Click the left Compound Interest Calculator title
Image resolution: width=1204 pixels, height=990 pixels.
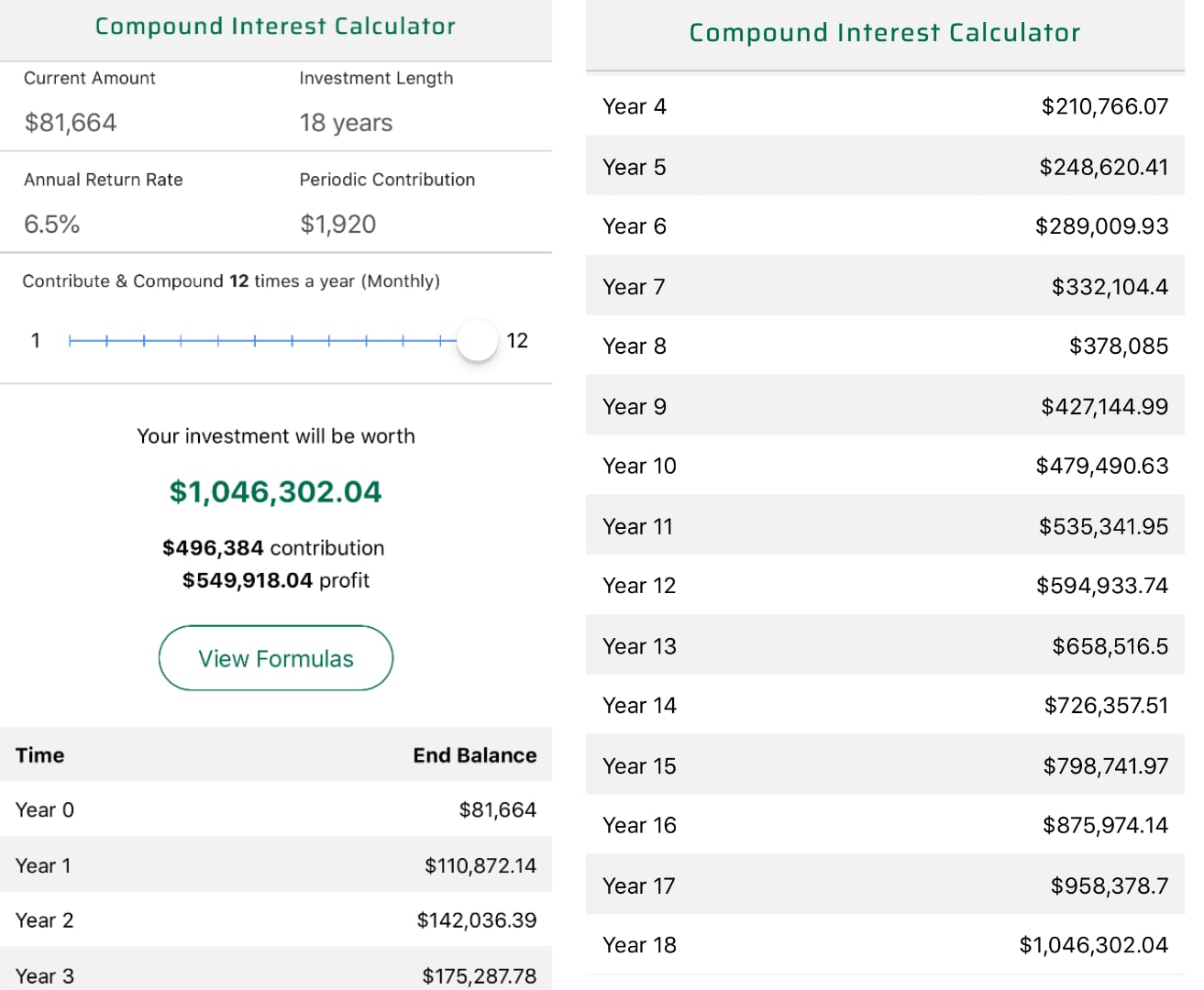click(x=275, y=27)
